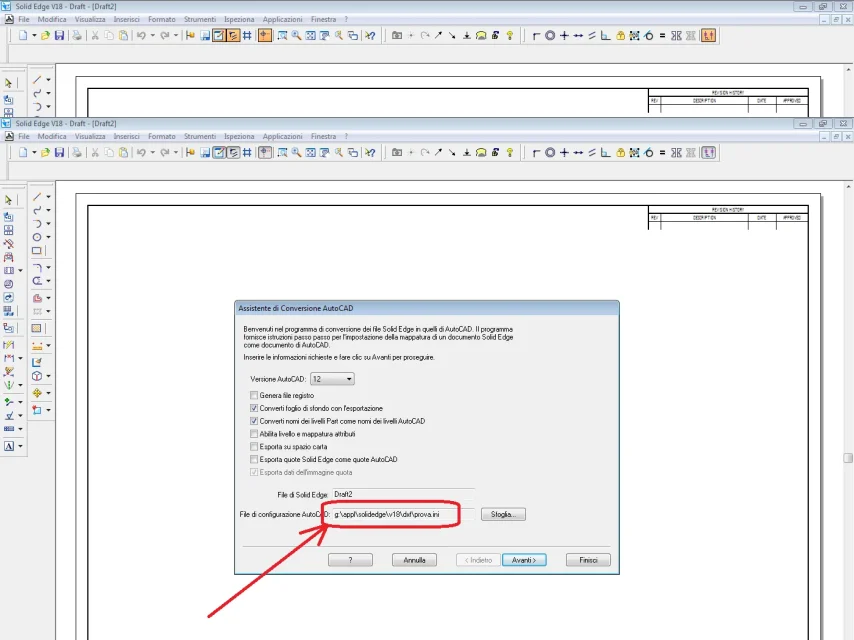Click Open file icon in front window toolbar
Image resolution: width=854 pixels, height=640 pixels.
click(45, 153)
